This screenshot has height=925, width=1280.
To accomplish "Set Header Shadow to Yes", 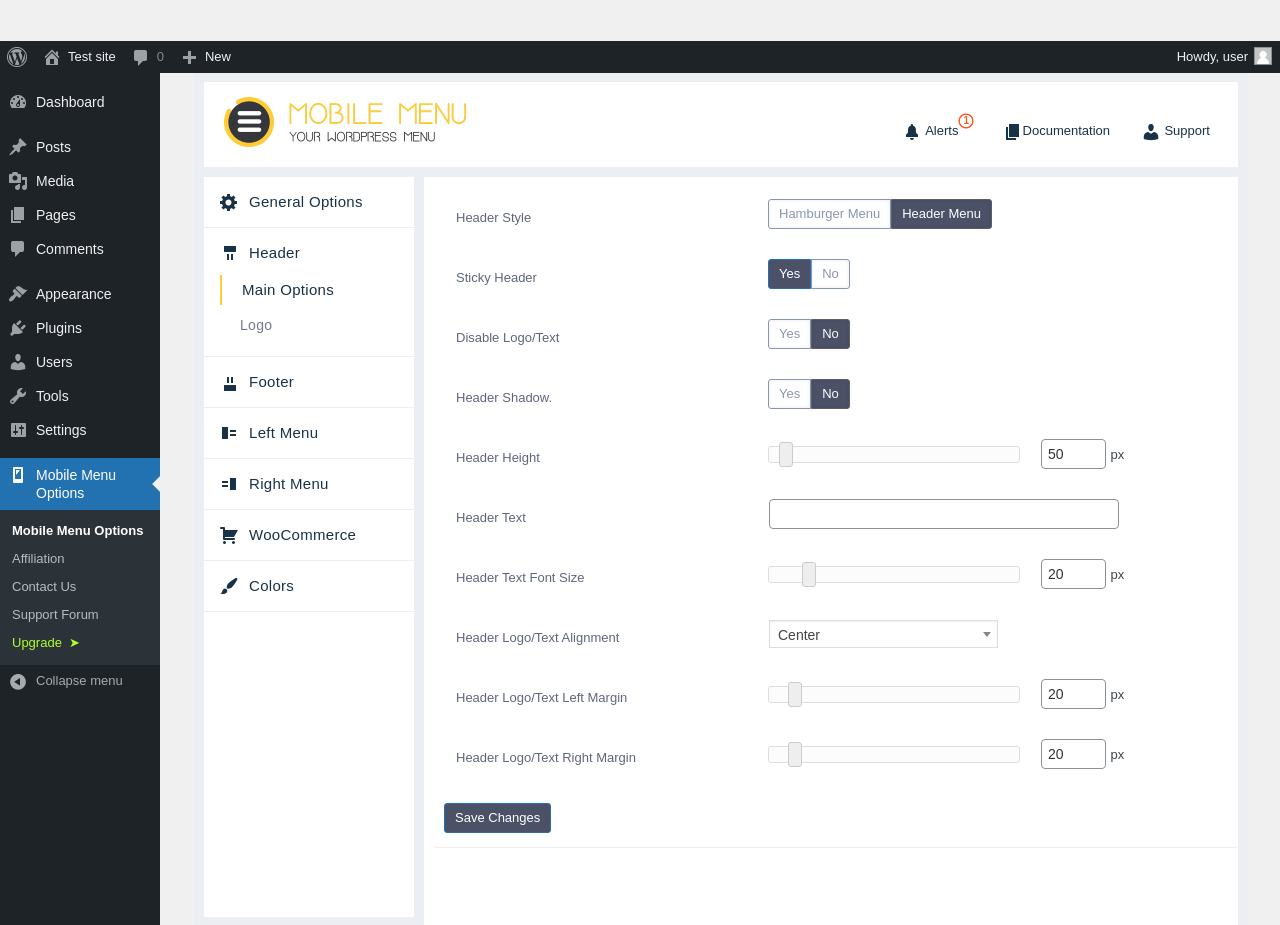I will 789,394.
